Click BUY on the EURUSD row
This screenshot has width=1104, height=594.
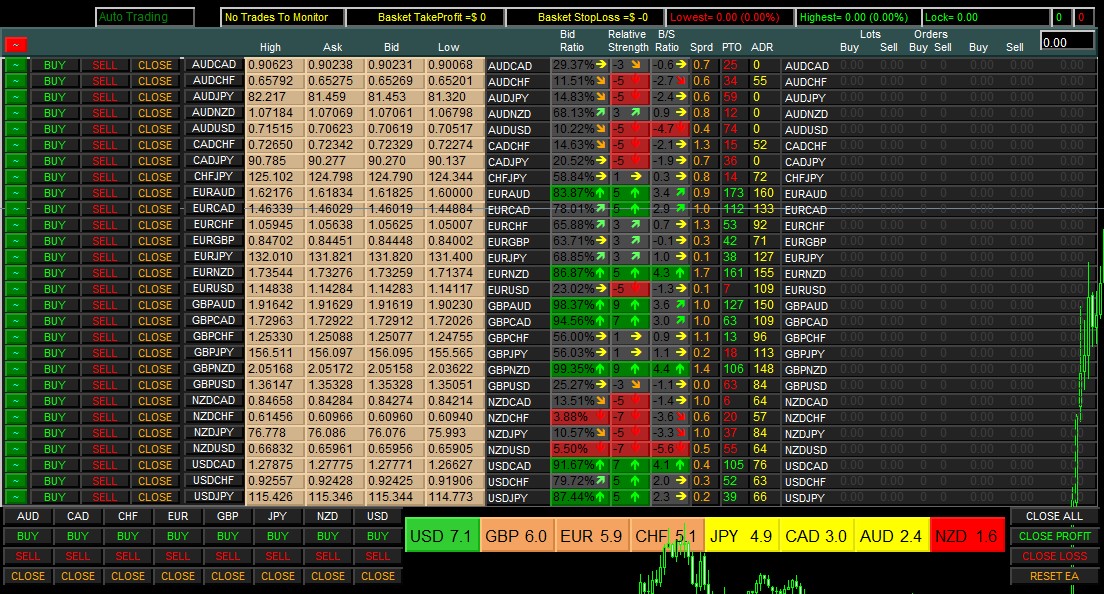pyautogui.click(x=54, y=289)
